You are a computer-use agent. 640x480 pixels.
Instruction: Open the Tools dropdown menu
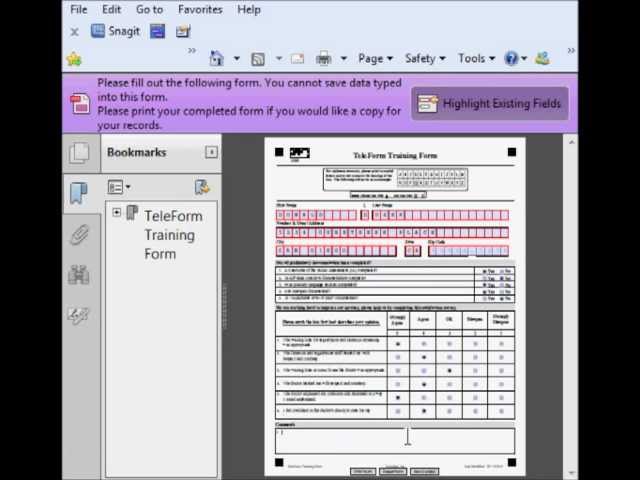[476, 59]
